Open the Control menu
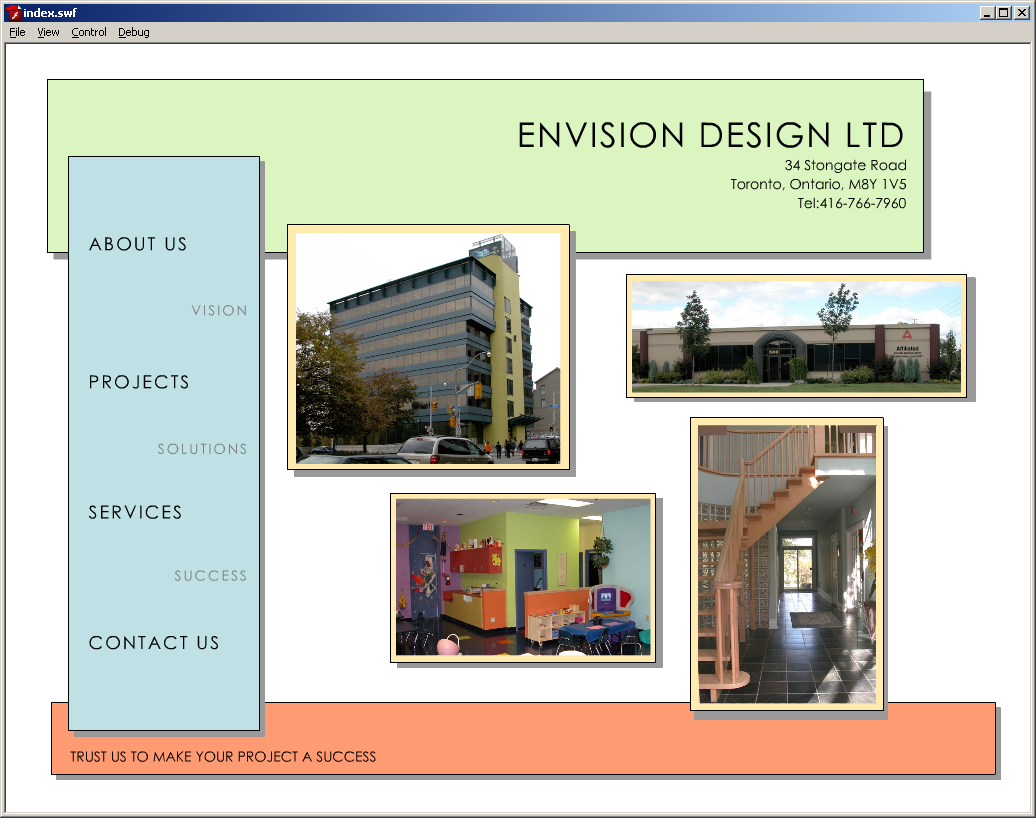This screenshot has width=1036, height=818. point(89,32)
